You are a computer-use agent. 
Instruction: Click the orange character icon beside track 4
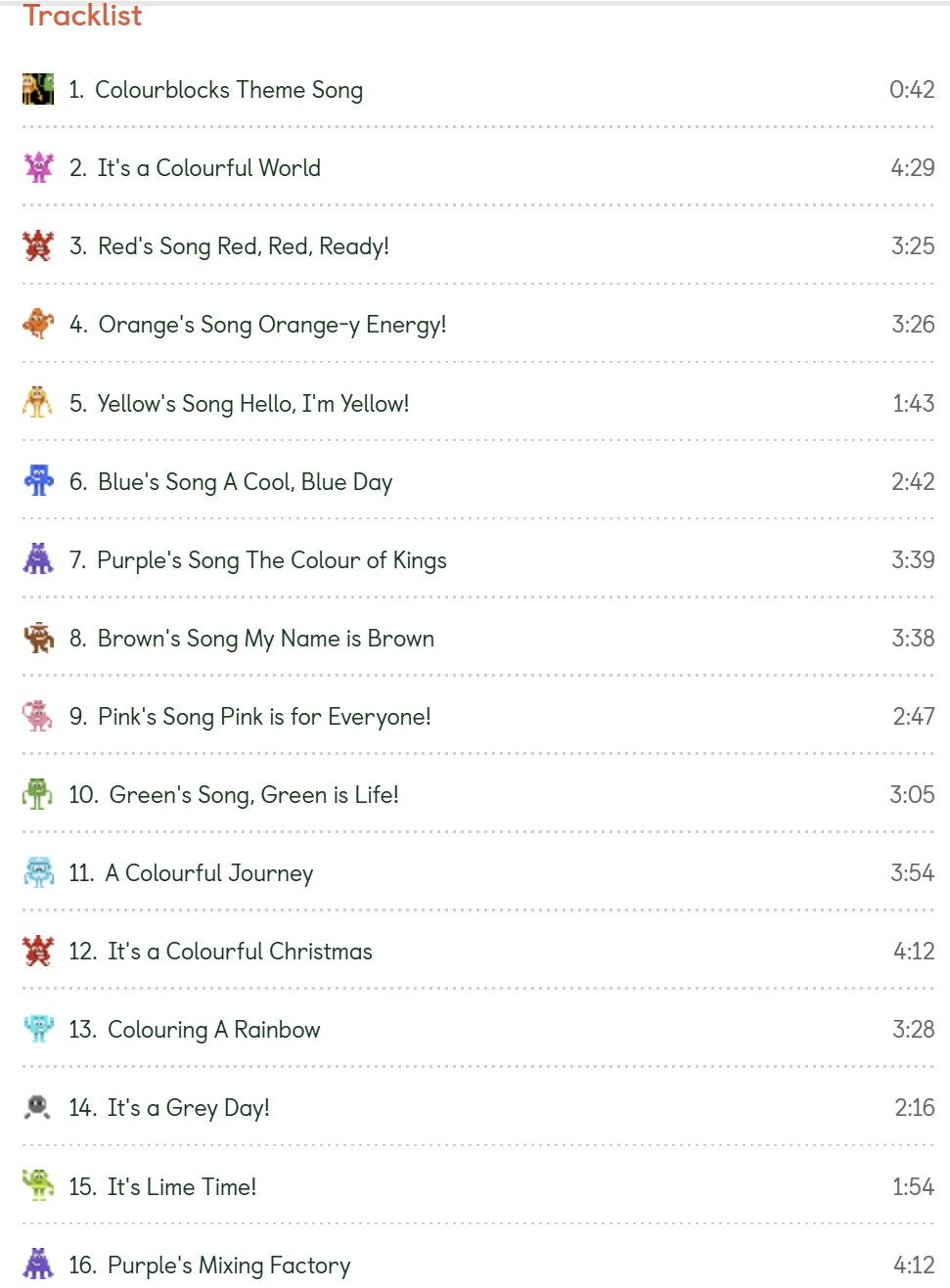point(38,324)
